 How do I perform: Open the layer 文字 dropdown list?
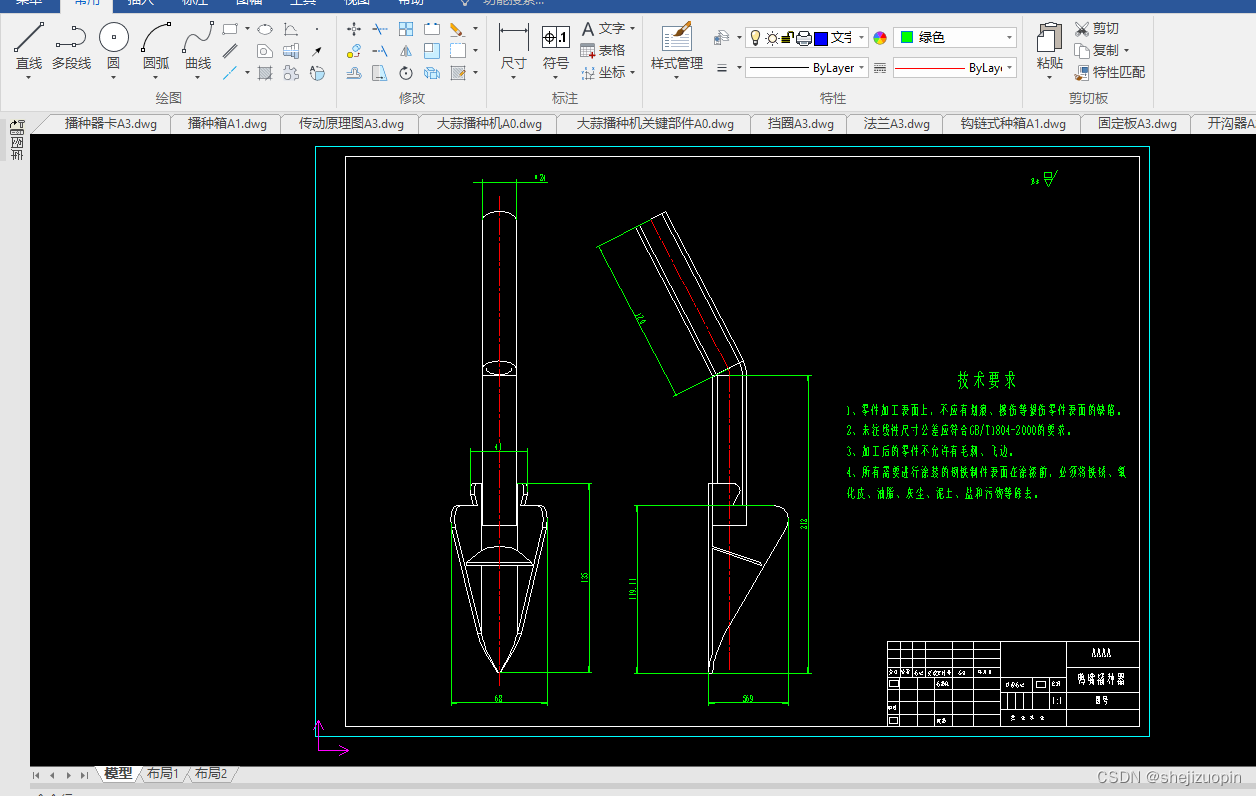[x=861, y=38]
